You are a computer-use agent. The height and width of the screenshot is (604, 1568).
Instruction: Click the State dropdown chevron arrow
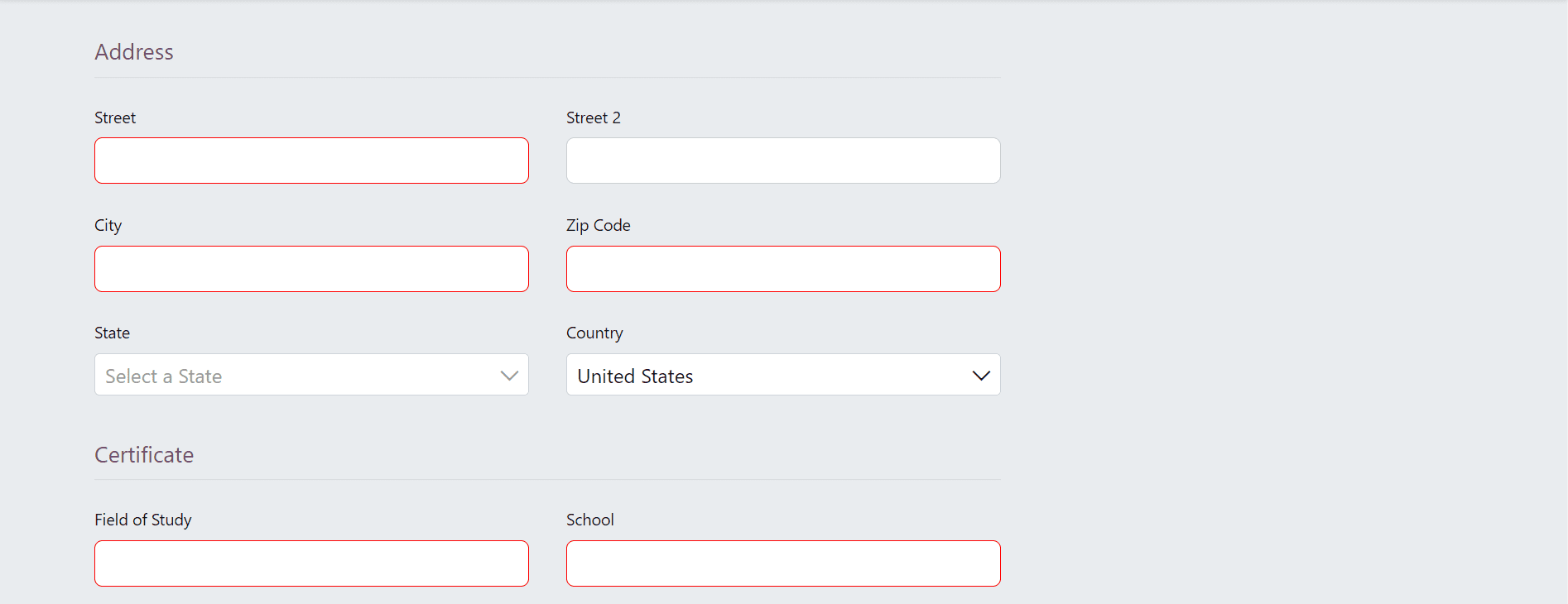pyautogui.click(x=509, y=376)
